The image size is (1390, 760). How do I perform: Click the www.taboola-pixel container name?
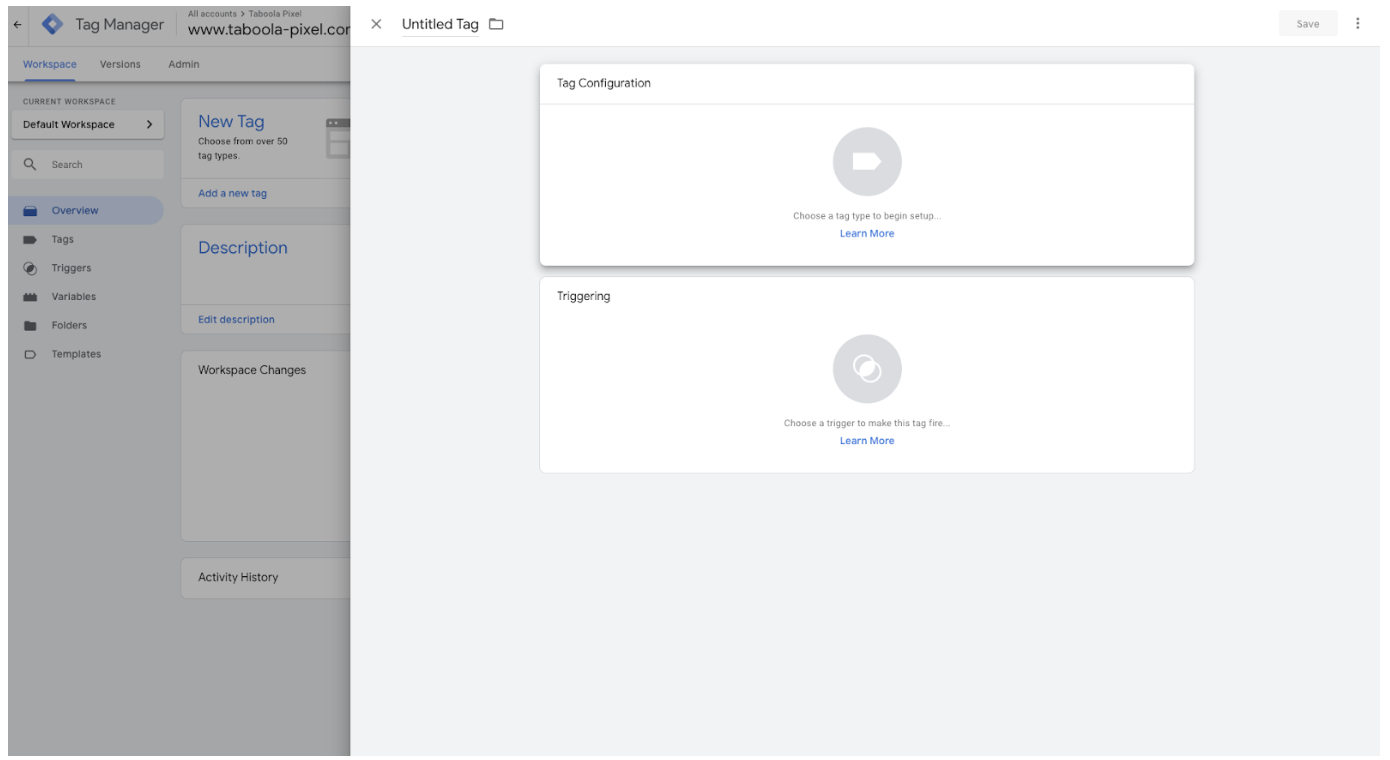[269, 30]
